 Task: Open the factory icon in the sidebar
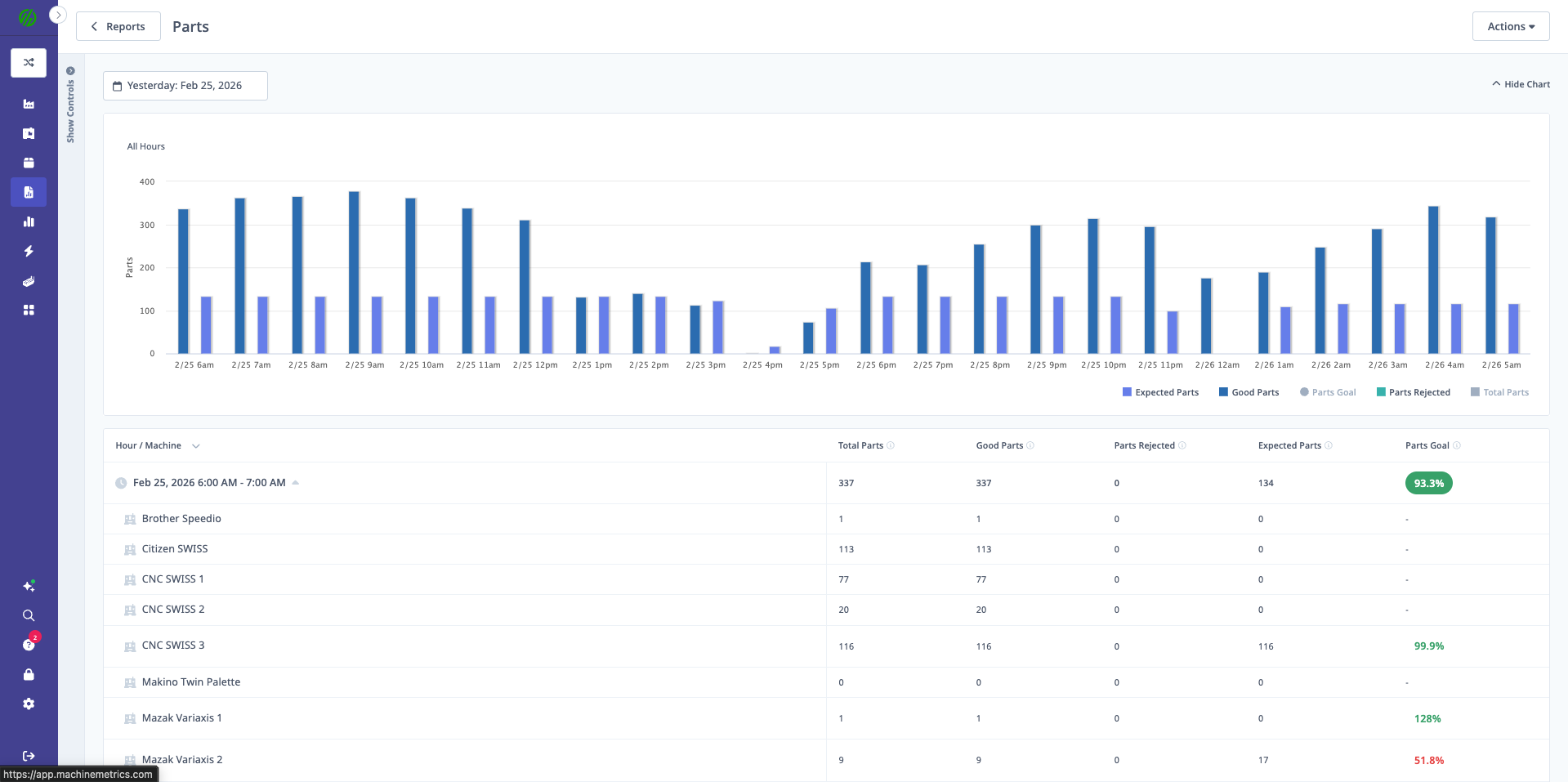(29, 104)
